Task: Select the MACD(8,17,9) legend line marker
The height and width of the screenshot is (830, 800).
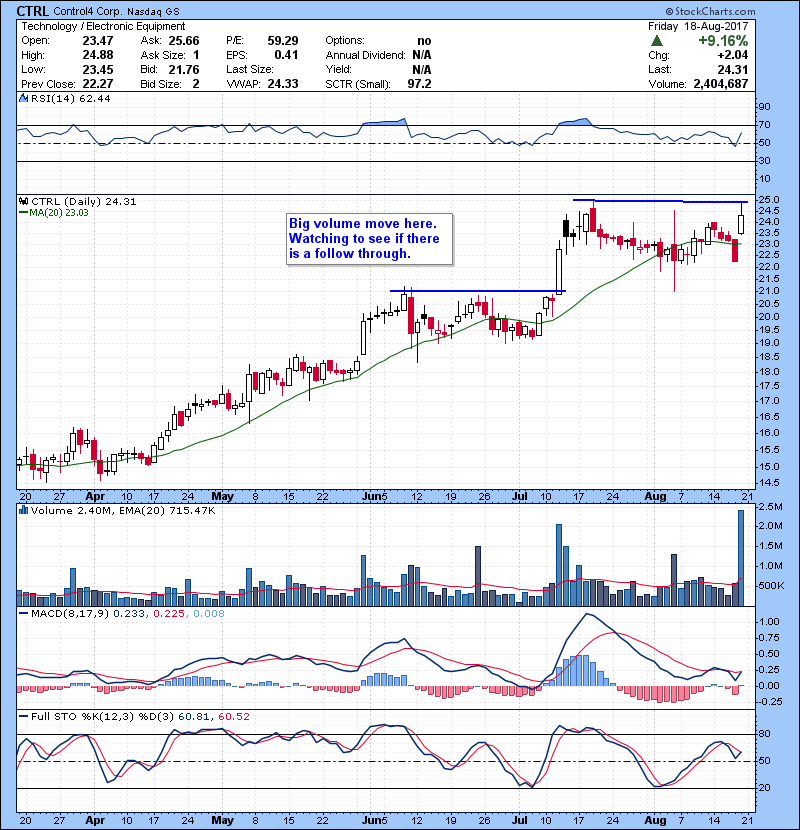Action: (x=24, y=614)
